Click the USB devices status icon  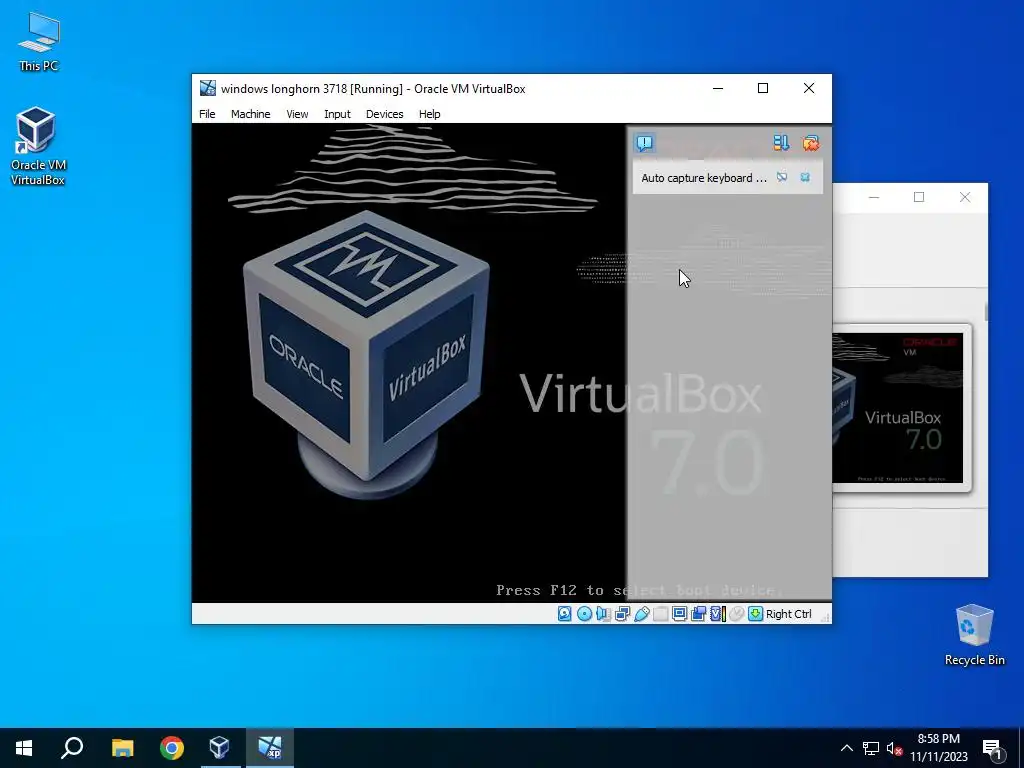tap(641, 614)
